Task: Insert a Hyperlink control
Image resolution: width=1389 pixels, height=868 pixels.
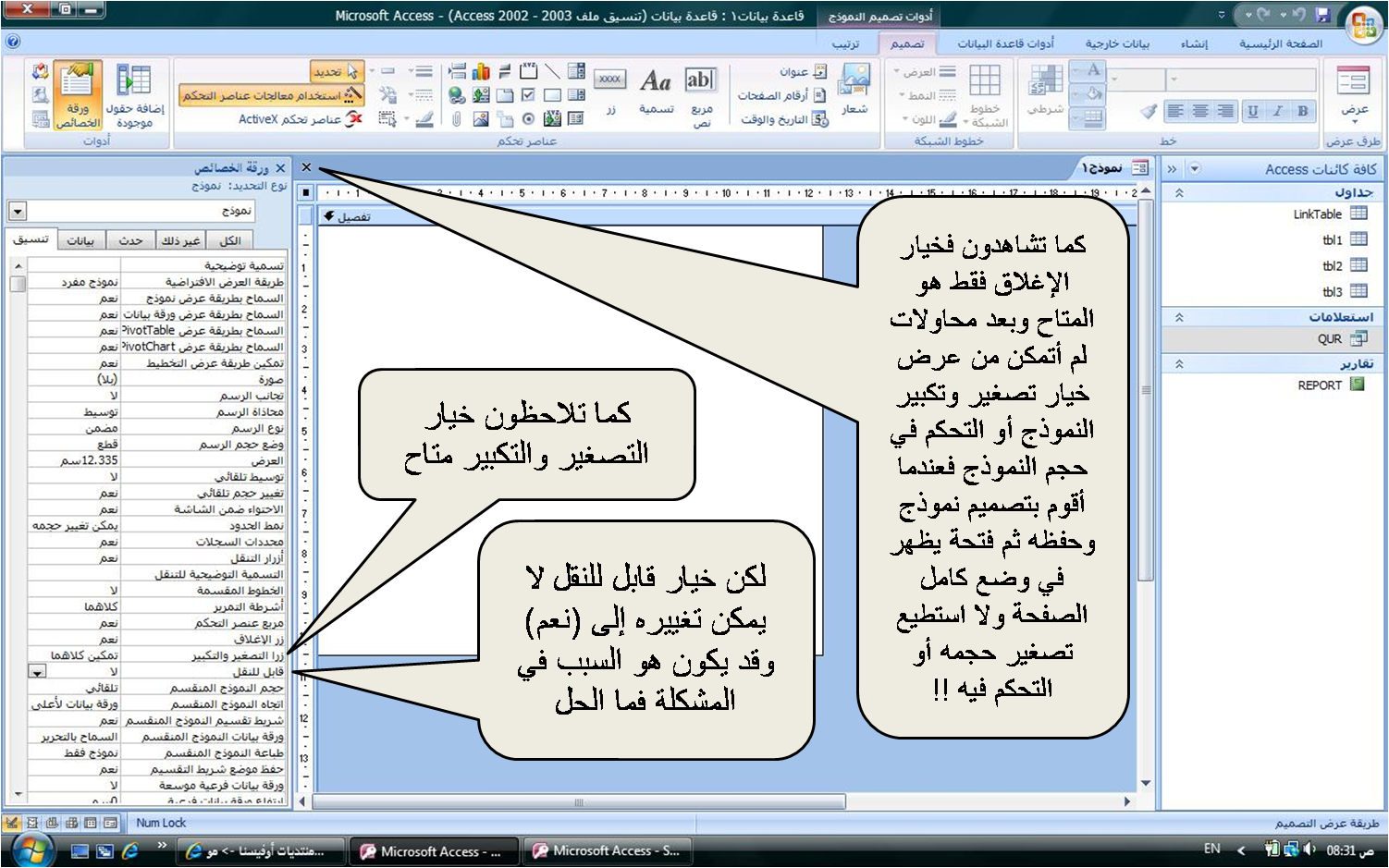Action: (x=457, y=94)
